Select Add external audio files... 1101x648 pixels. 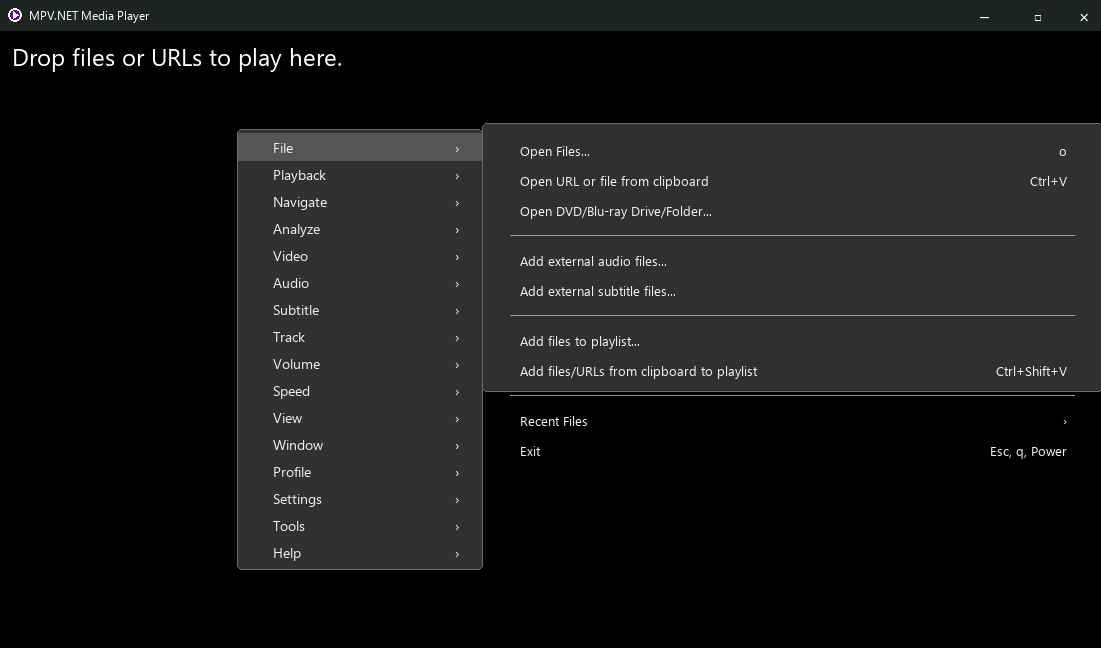[x=792, y=262]
